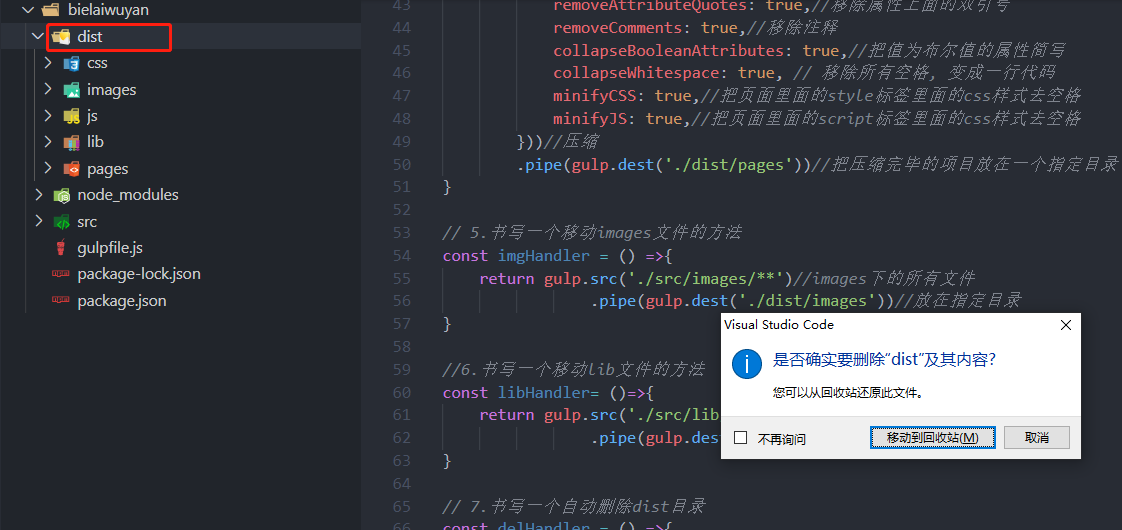The width and height of the screenshot is (1122, 530).
Task: Select the node_modules folder label
Action: point(128,195)
